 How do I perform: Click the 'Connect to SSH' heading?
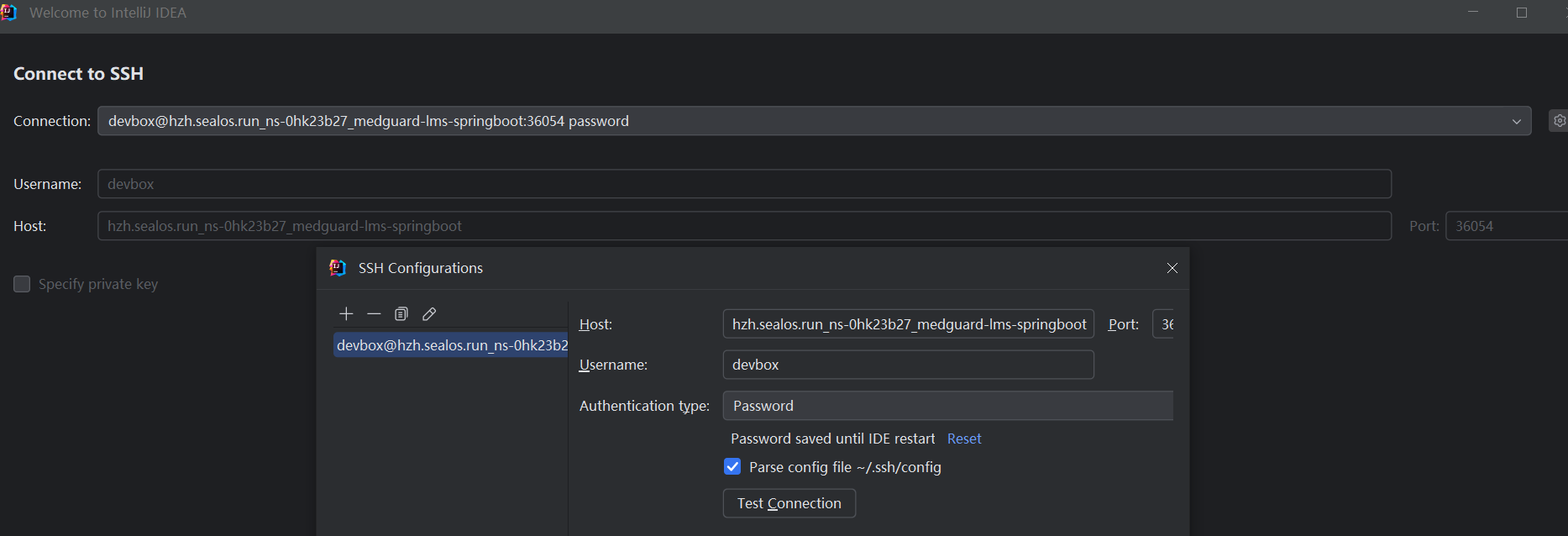point(79,74)
